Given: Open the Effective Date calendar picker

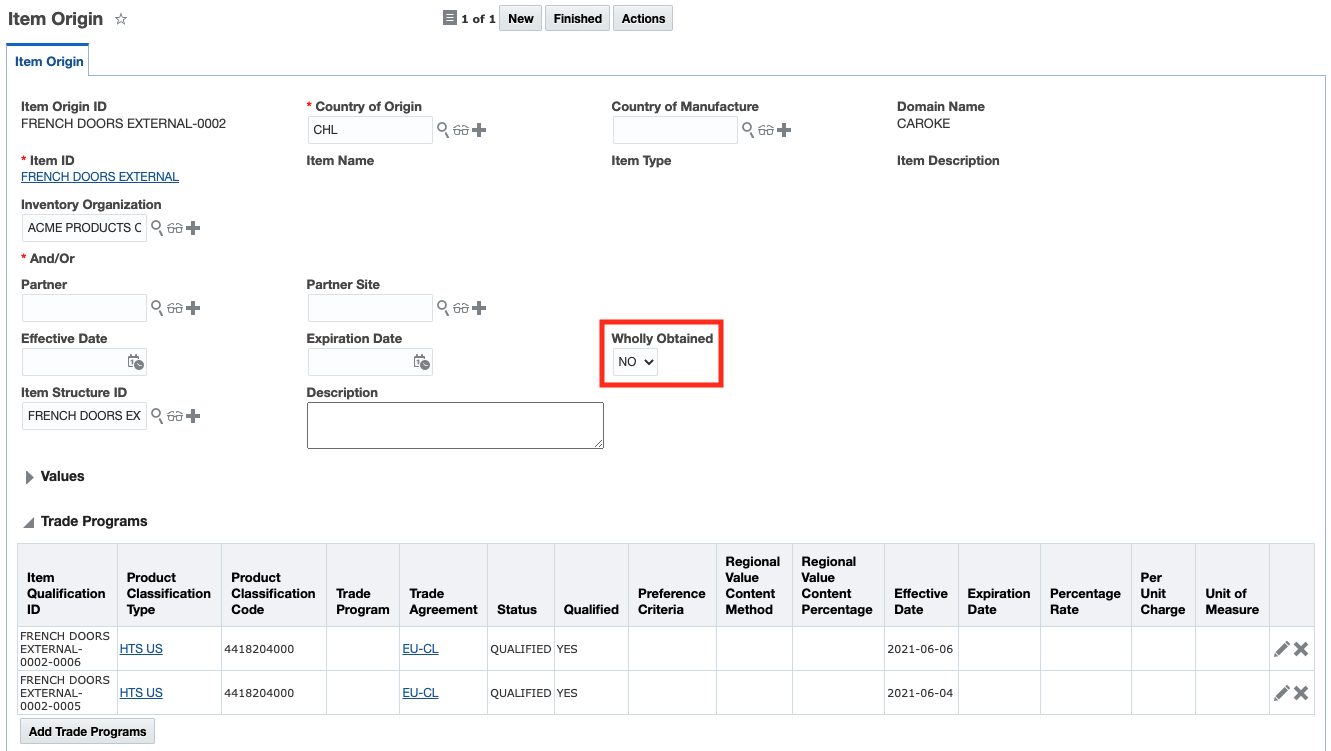Looking at the screenshot, I should (x=136, y=362).
